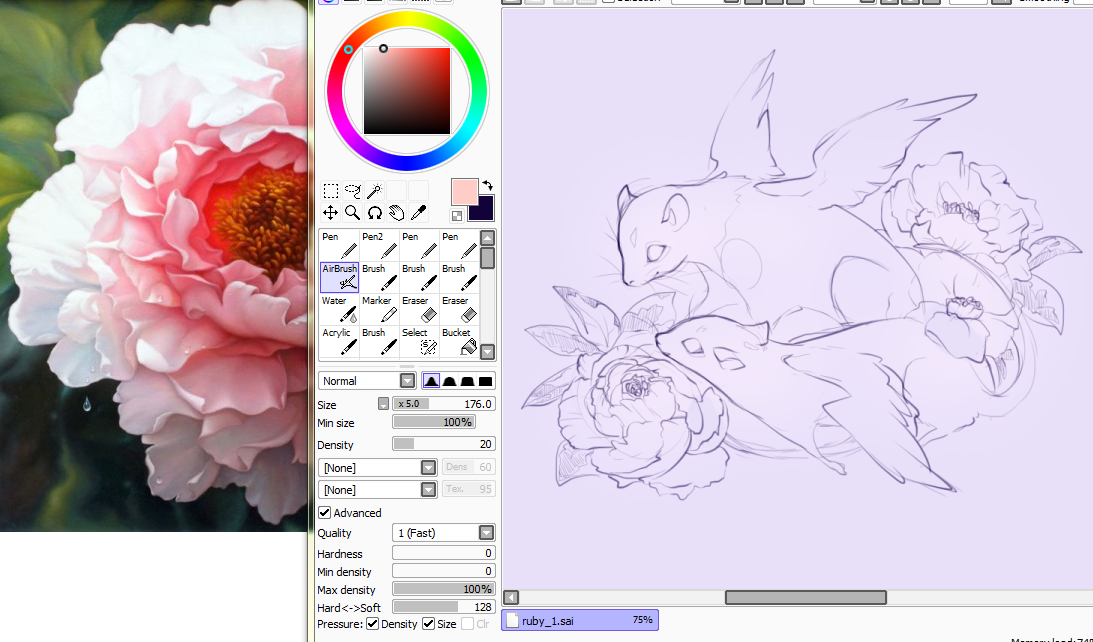Select the zoom magnifier tool
This screenshot has width=1093, height=642.
click(353, 213)
